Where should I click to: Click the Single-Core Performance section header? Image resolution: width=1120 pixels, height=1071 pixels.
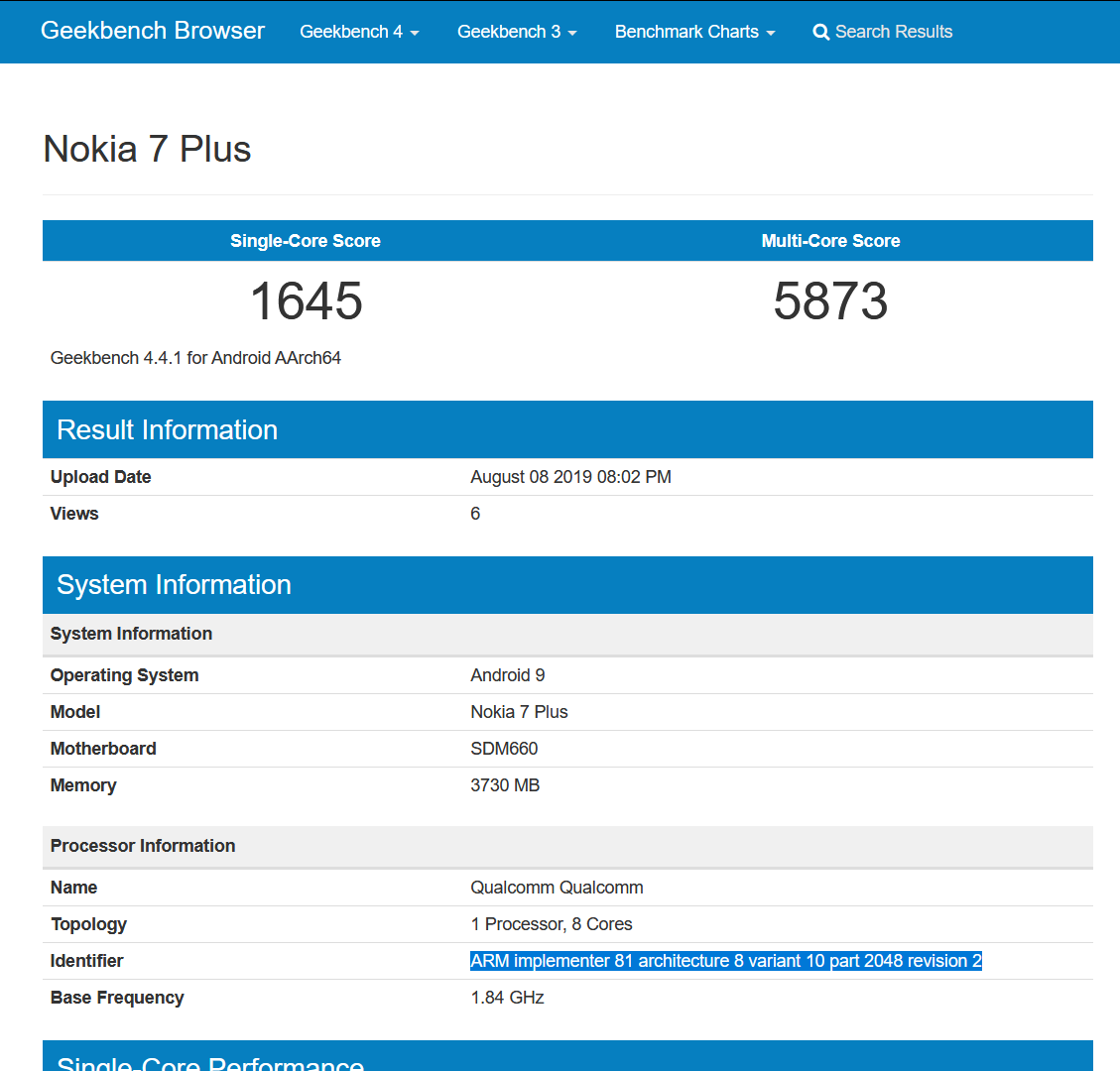coord(567,1056)
